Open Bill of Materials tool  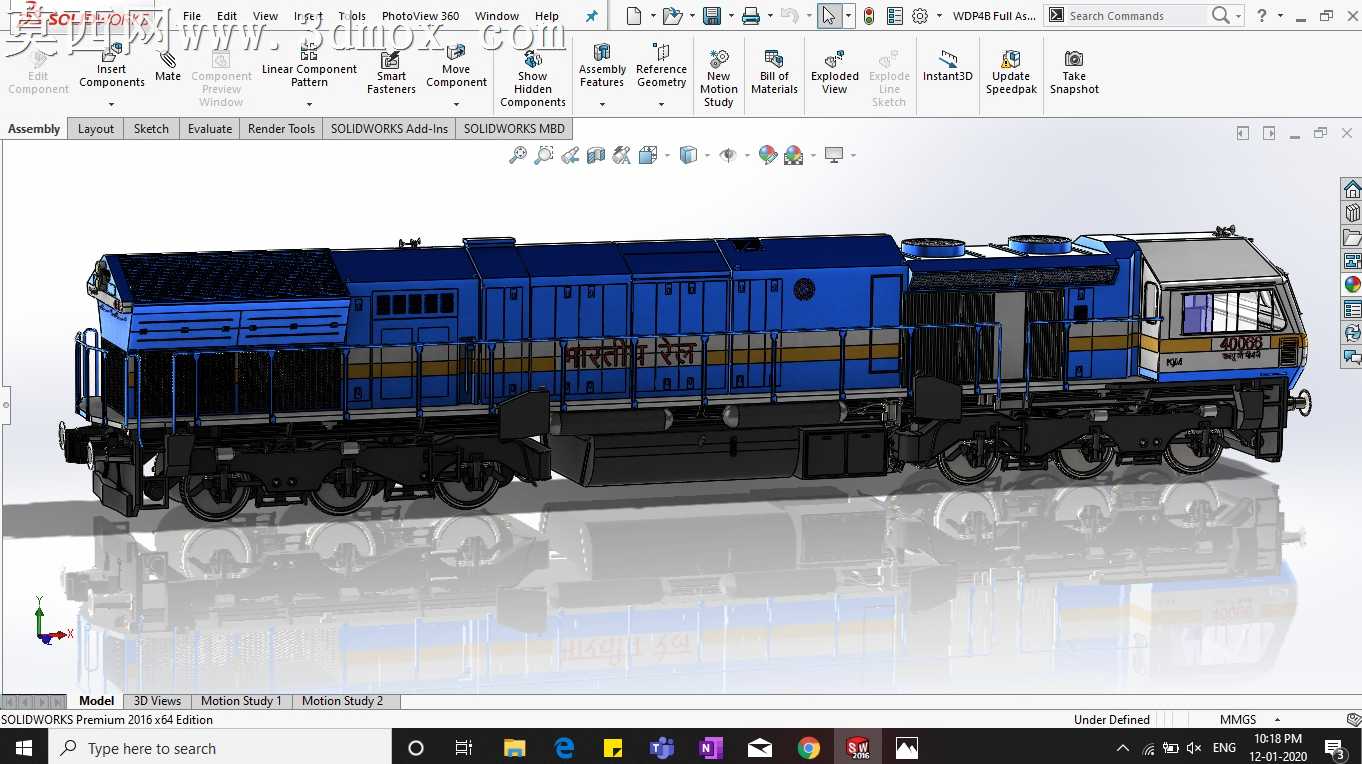click(x=774, y=71)
